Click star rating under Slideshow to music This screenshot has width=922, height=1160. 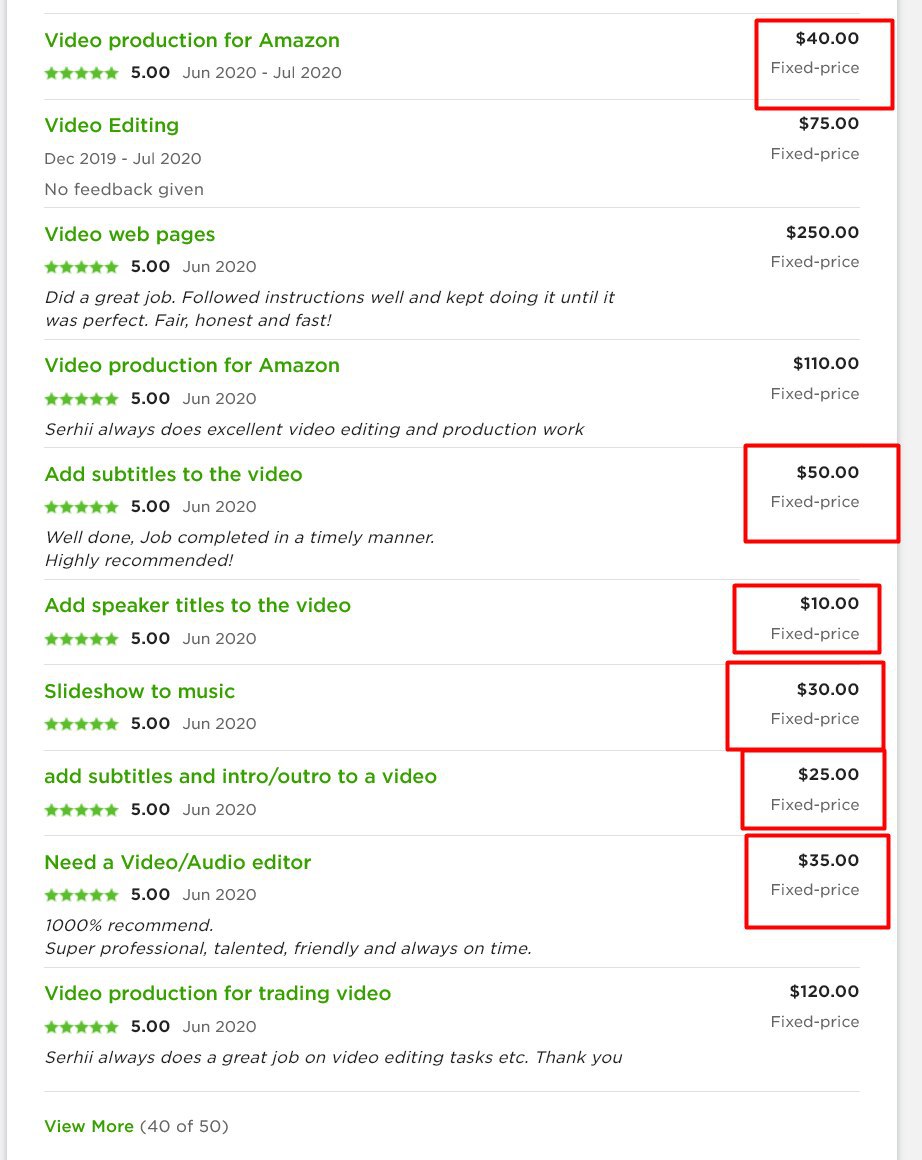point(81,724)
